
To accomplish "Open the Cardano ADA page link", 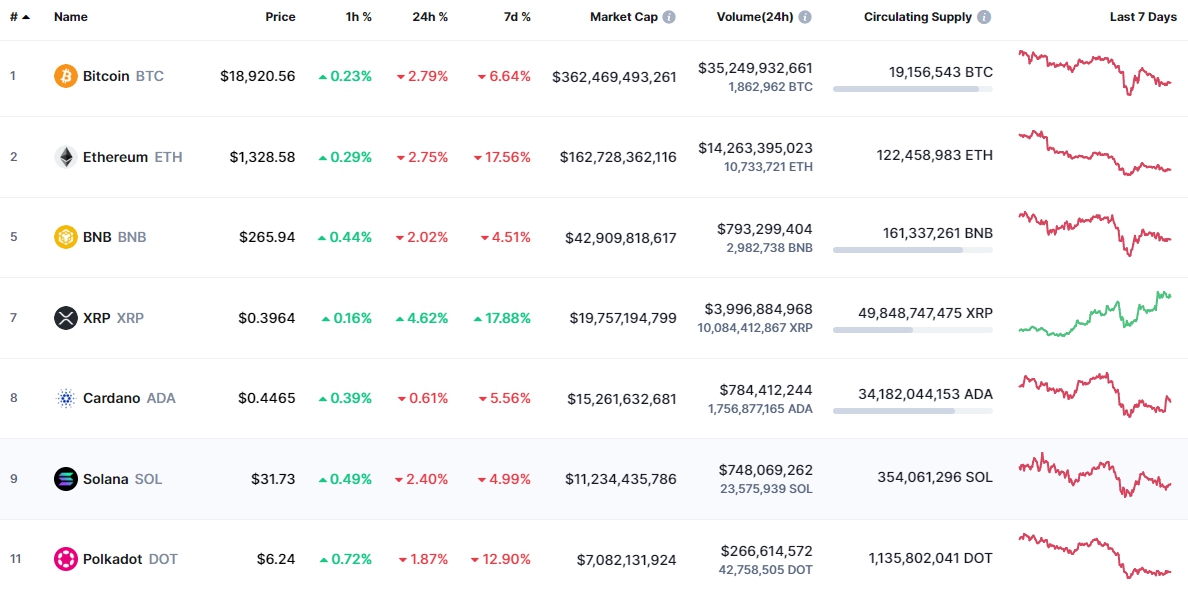I will click(x=114, y=398).
